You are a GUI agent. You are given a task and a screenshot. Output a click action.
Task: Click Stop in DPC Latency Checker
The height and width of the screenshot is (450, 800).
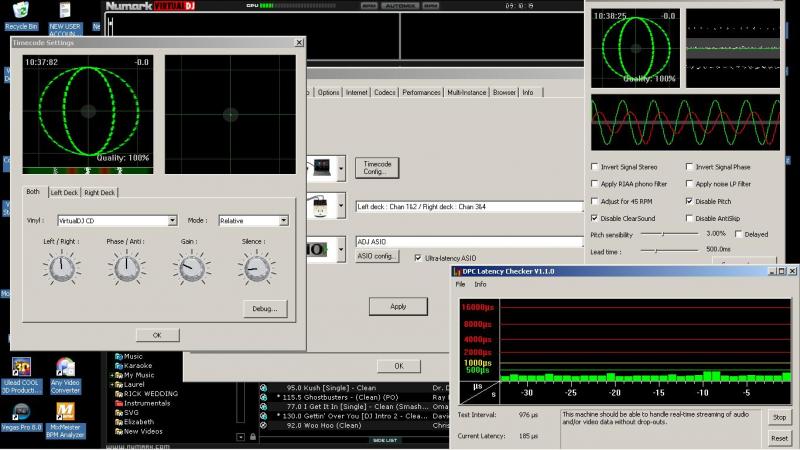779,417
